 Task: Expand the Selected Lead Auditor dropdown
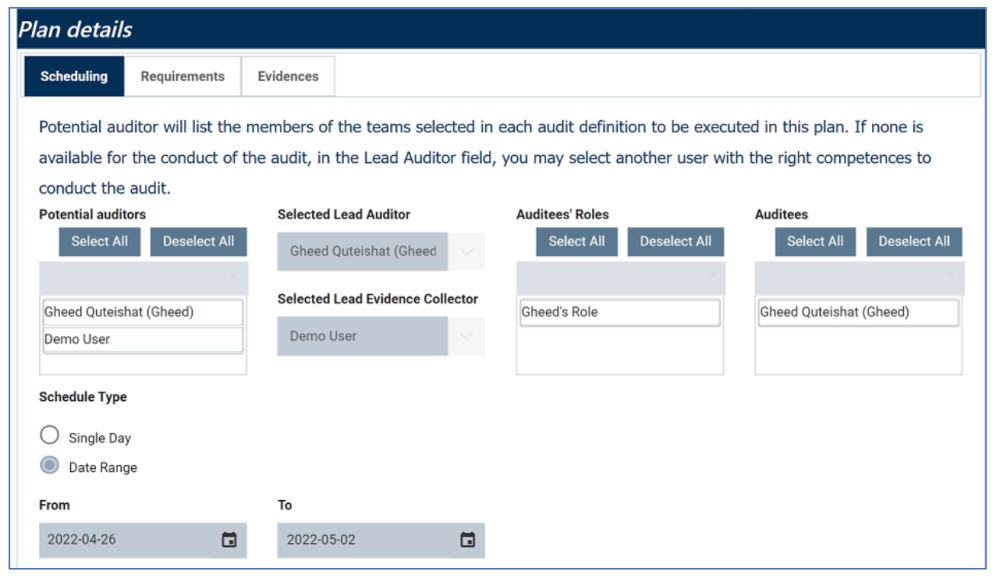click(x=466, y=252)
